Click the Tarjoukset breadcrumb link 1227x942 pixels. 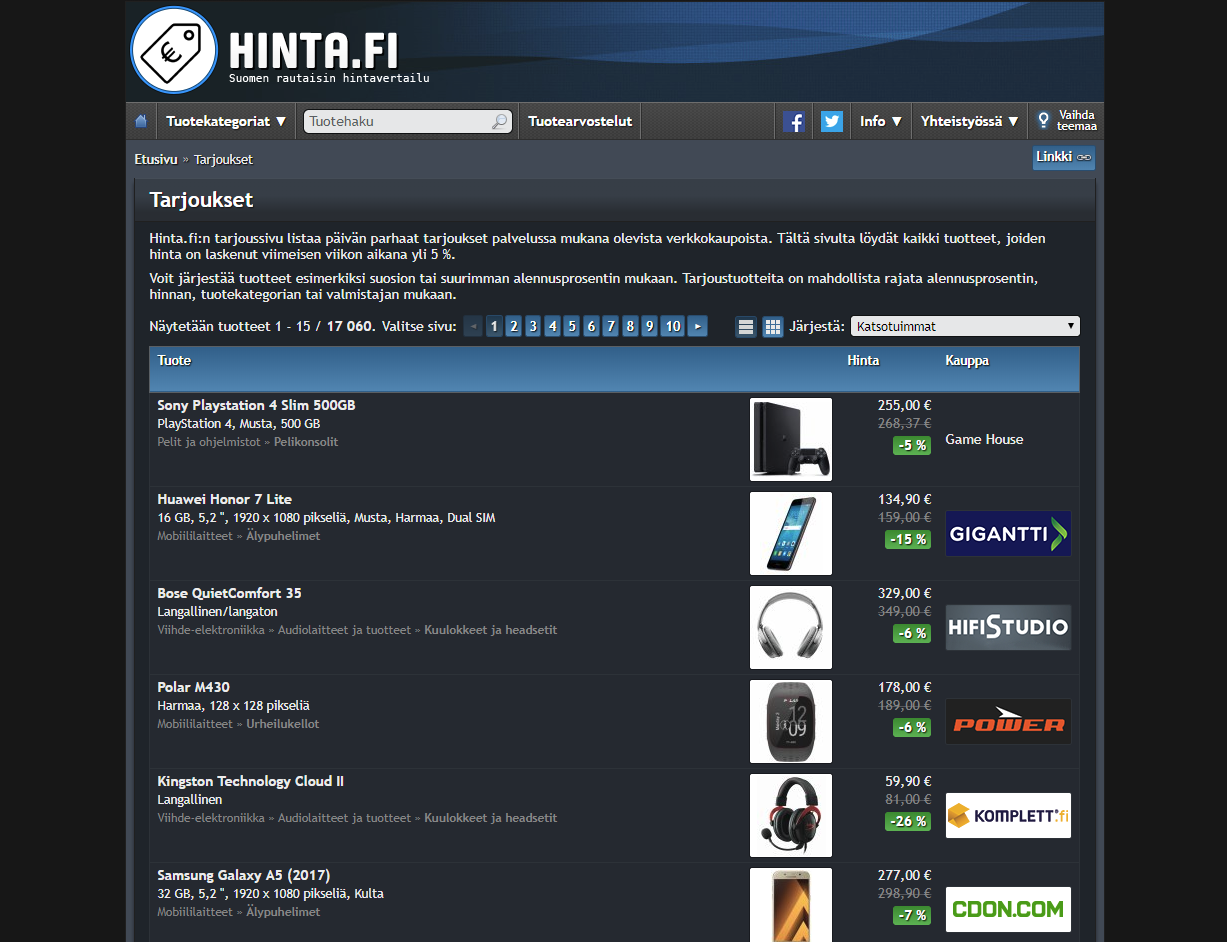[x=223, y=159]
